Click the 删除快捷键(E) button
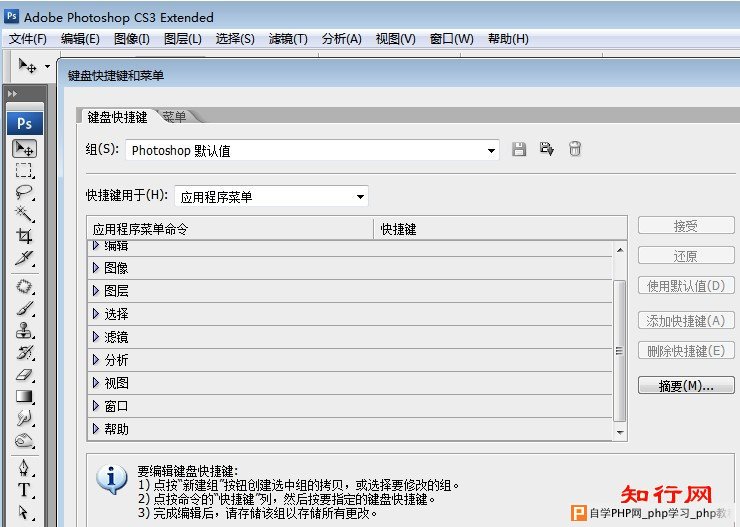 pyautogui.click(x=686, y=351)
